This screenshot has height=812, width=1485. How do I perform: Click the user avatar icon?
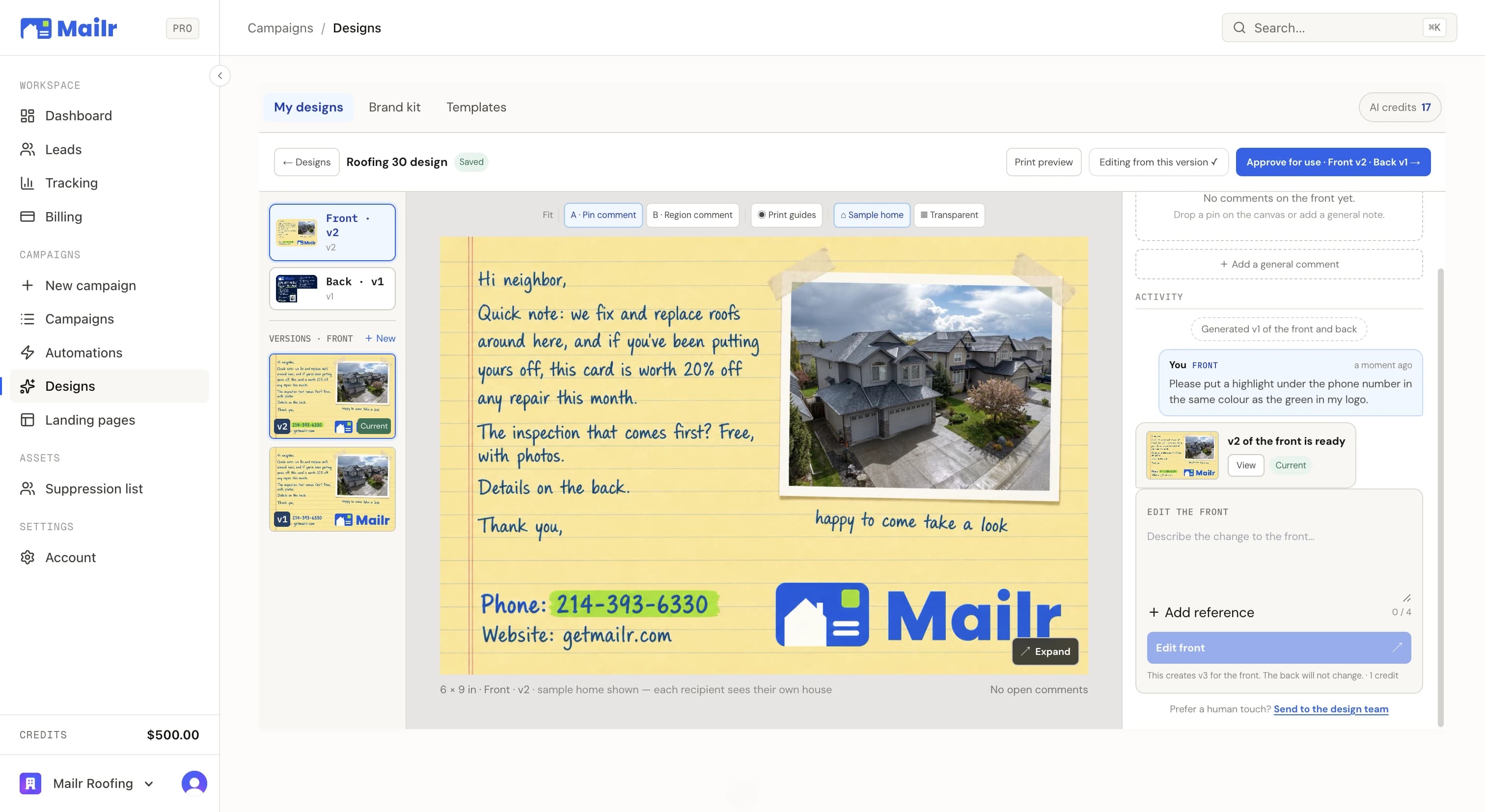(194, 783)
